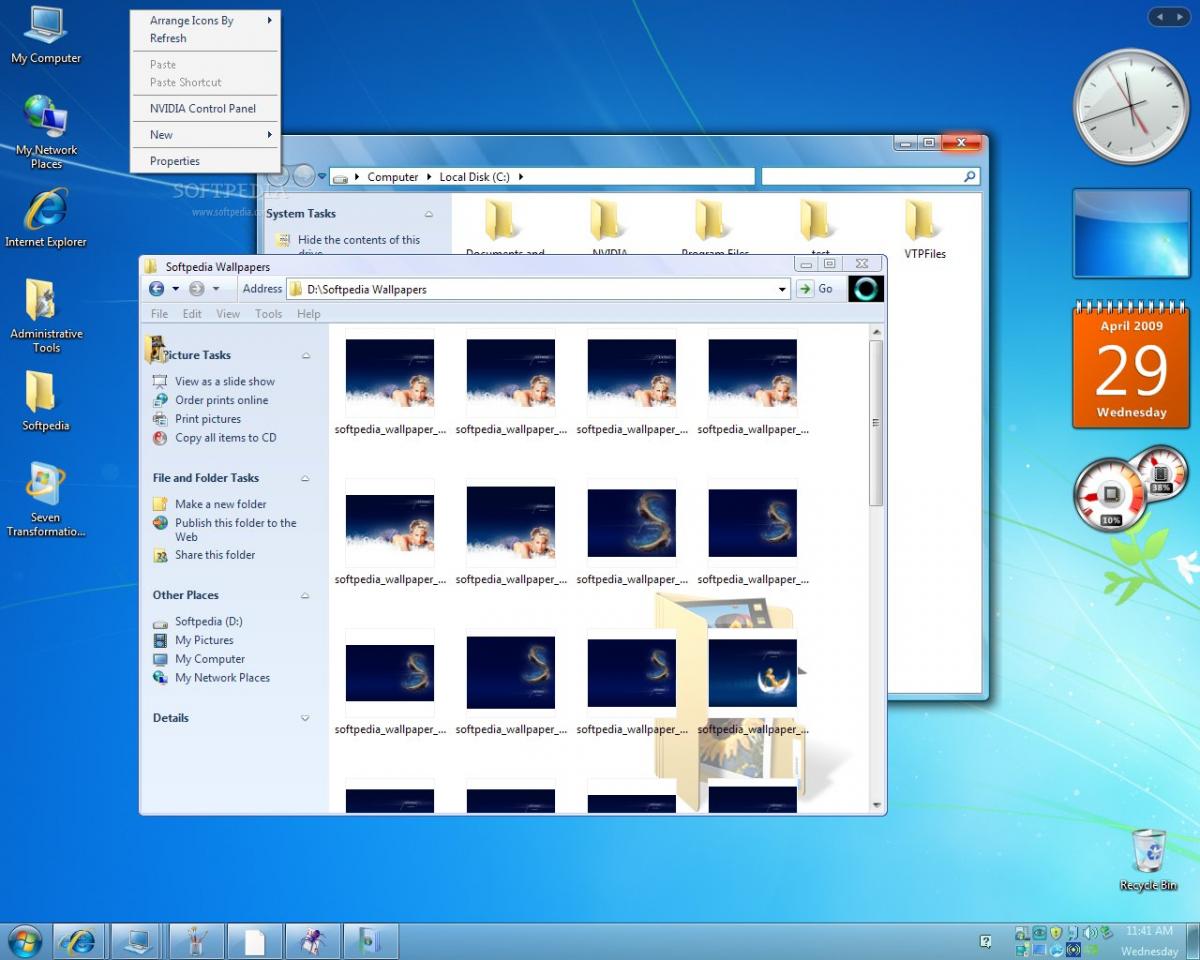Click the green Go arrow button

click(x=805, y=288)
